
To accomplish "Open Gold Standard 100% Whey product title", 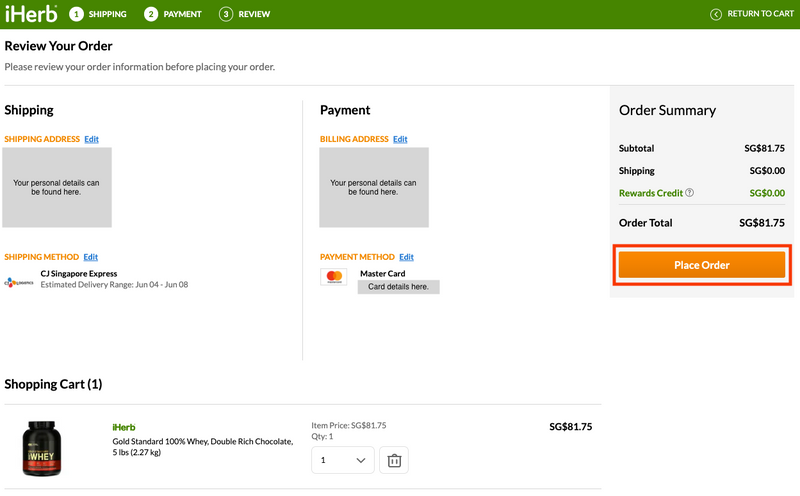I will click(x=203, y=447).
